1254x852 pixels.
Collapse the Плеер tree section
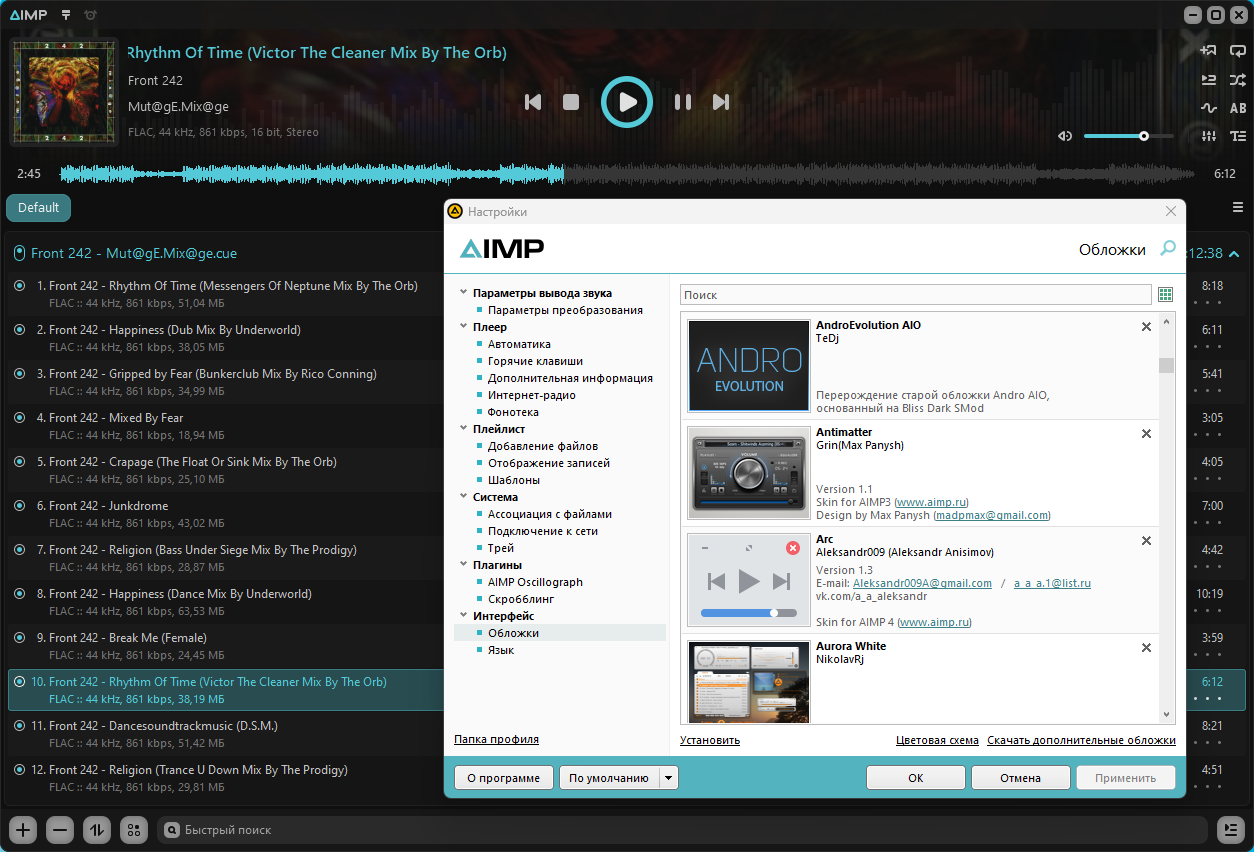tap(463, 327)
